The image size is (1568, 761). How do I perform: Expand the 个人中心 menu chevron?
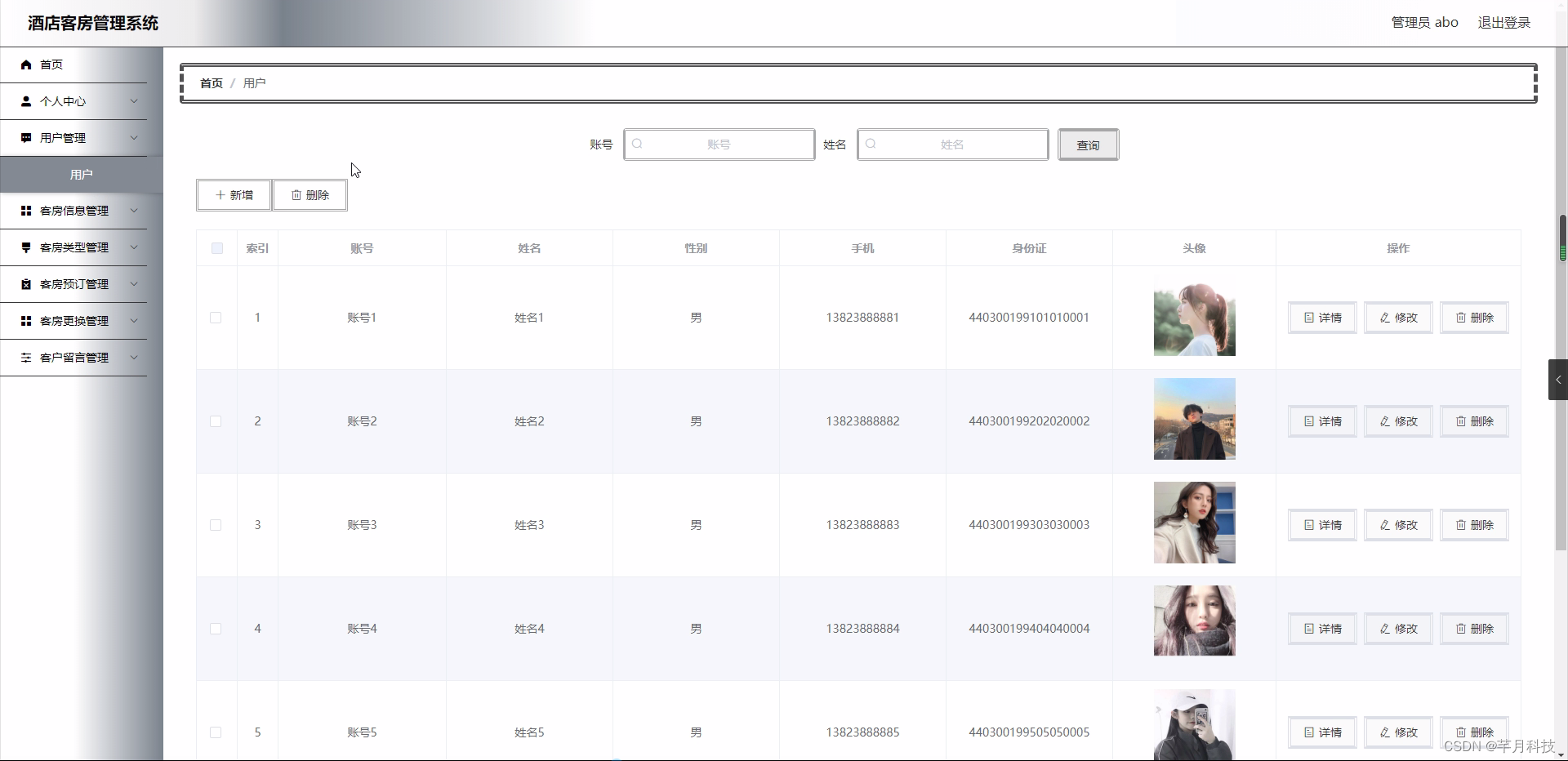coord(134,101)
